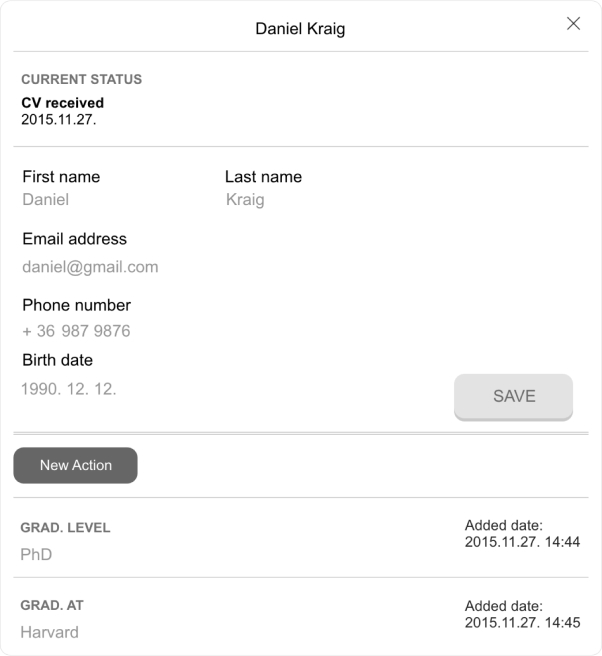Click the GRAD. LEVEL heading
The image size is (602, 656).
(x=65, y=528)
